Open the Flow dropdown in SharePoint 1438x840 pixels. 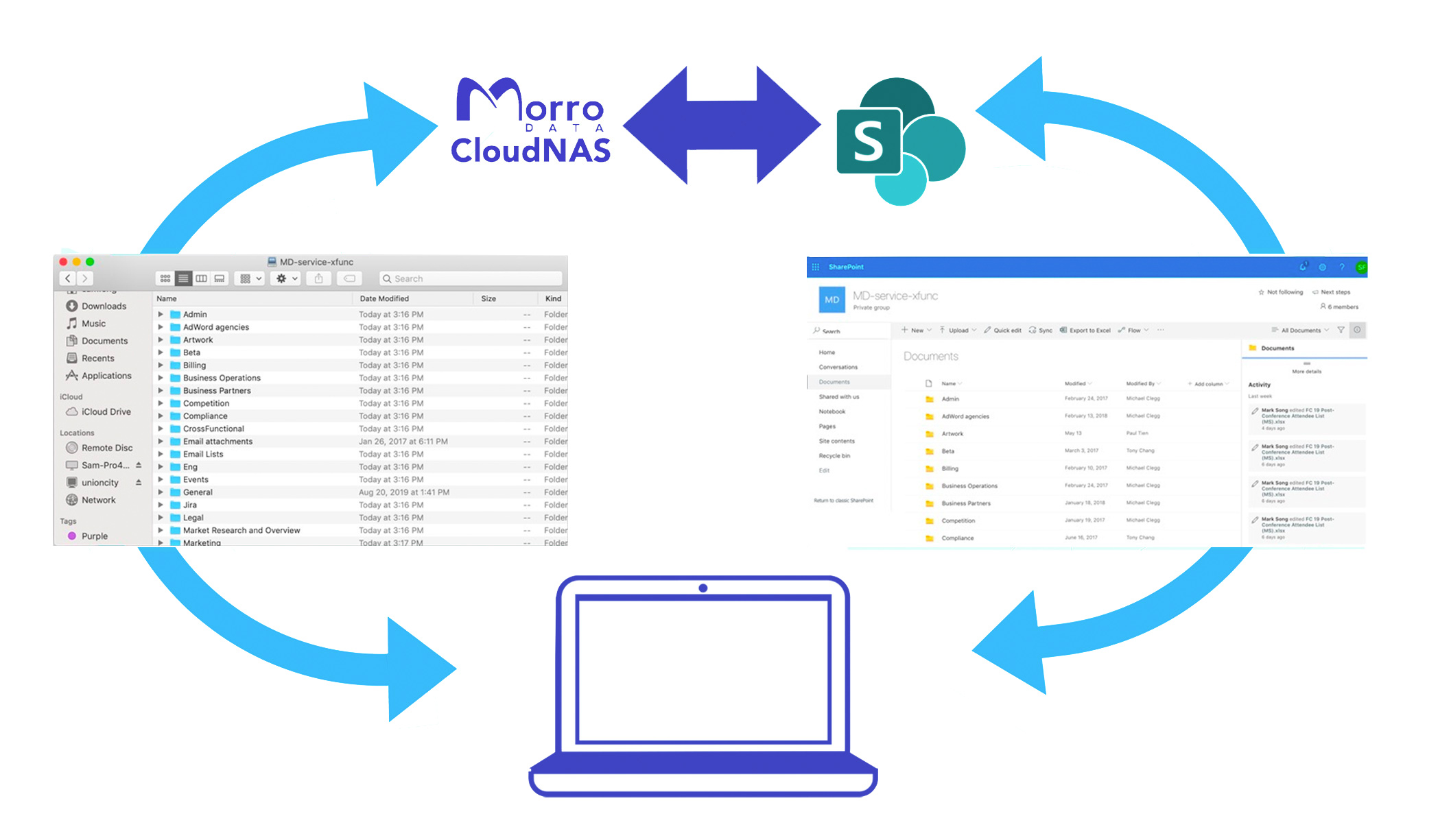click(x=1133, y=331)
